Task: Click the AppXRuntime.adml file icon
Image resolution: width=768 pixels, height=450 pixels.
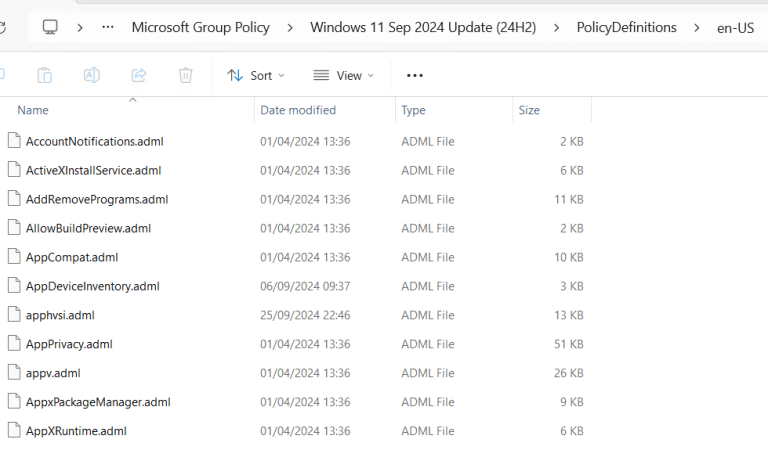Action: click(14, 431)
